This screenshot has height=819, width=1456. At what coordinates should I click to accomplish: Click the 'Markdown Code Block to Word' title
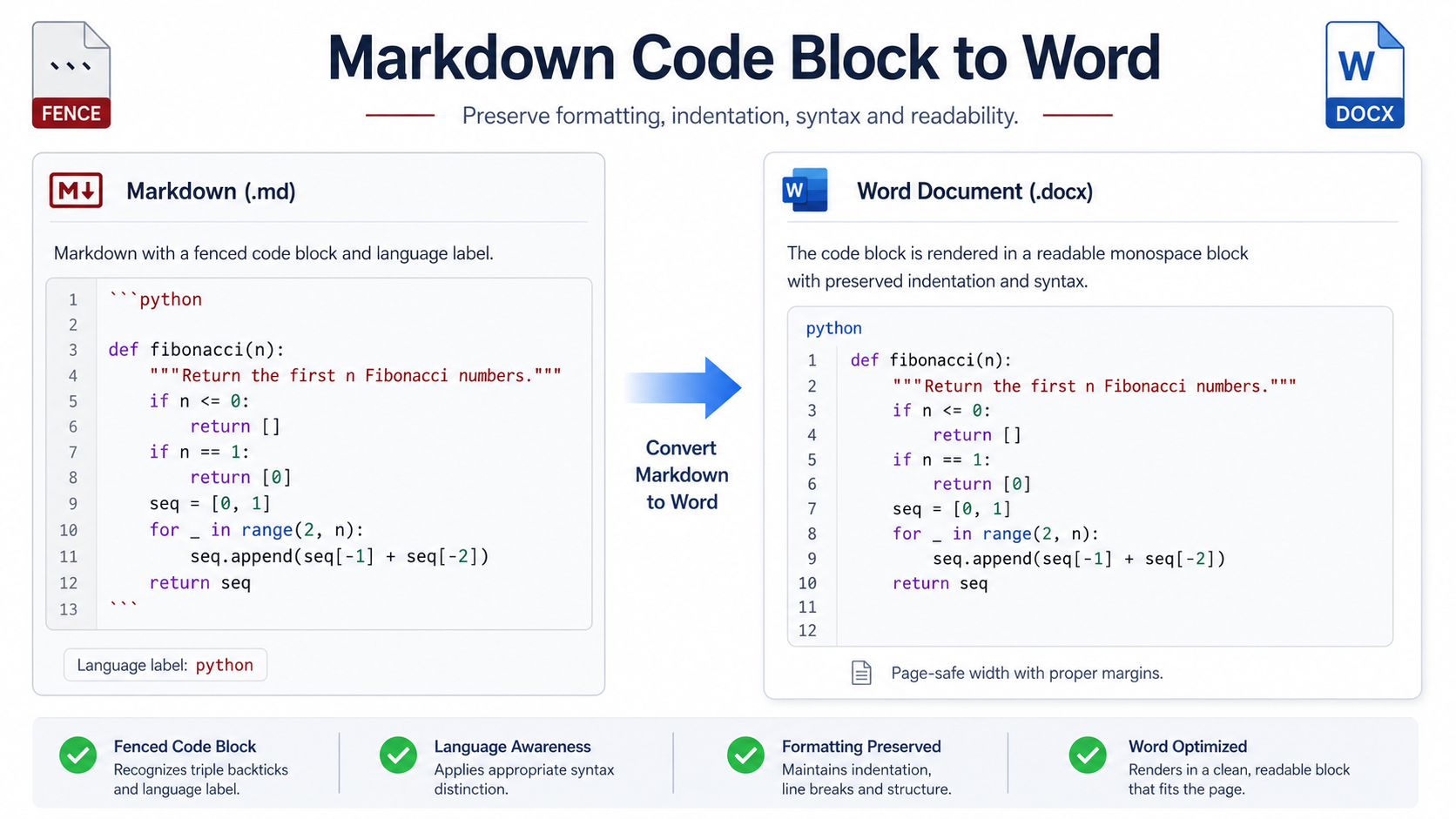(744, 58)
